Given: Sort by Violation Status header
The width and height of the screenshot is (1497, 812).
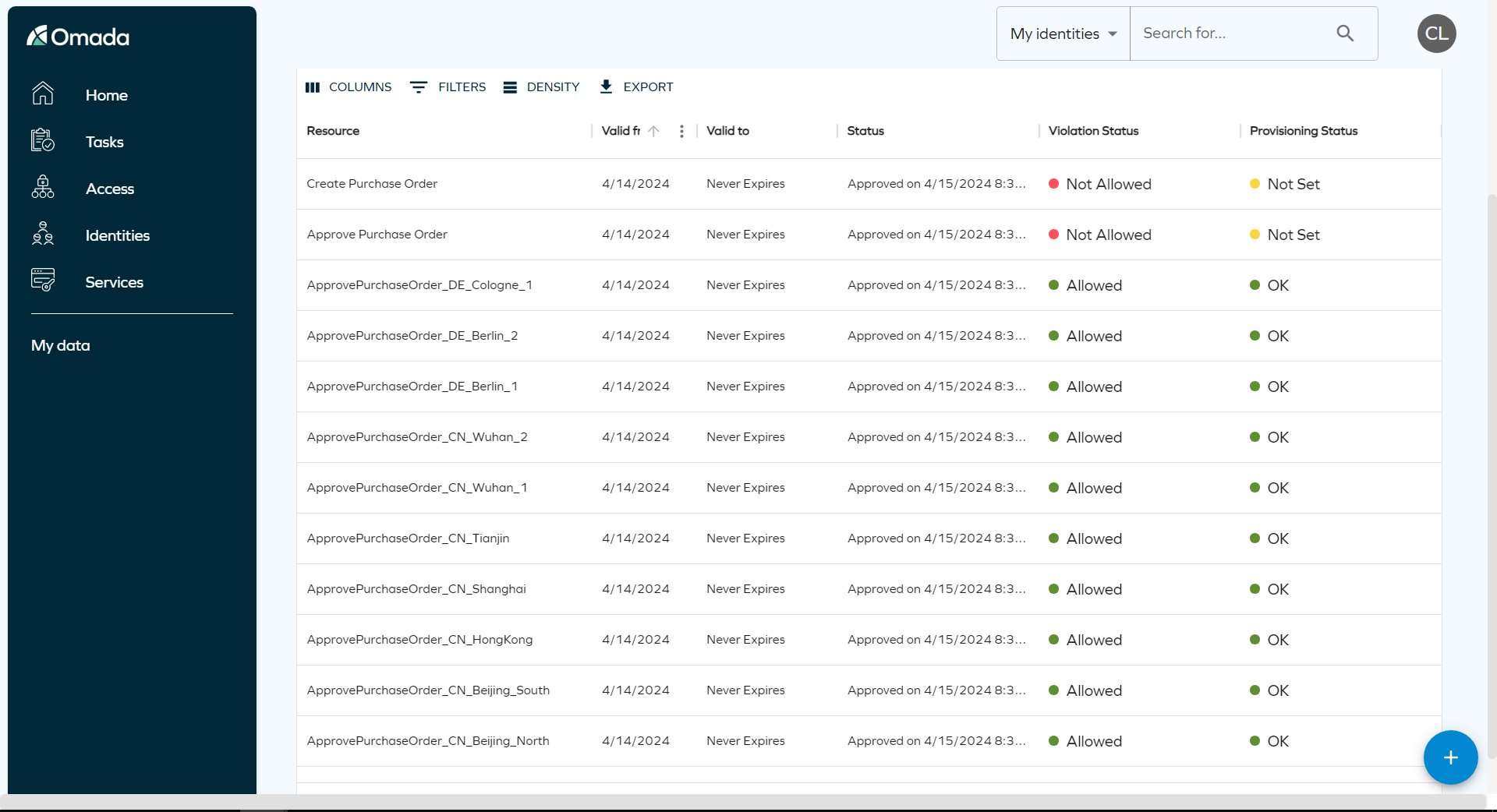Looking at the screenshot, I should (x=1093, y=131).
